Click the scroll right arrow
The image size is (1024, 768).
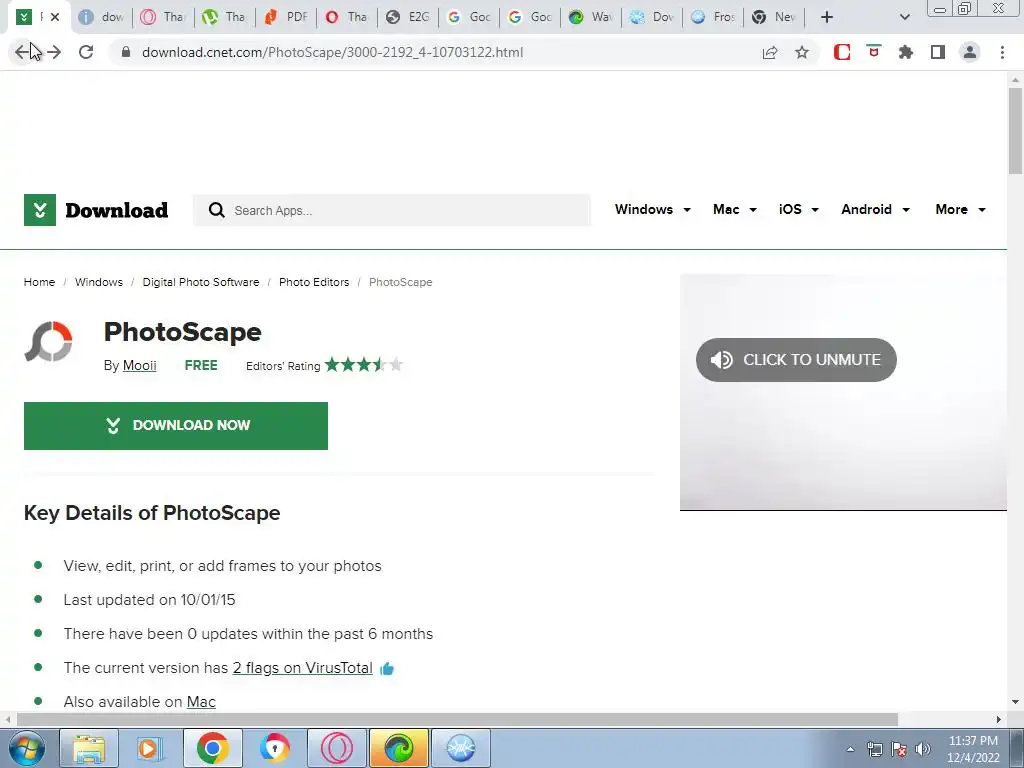pos(999,720)
